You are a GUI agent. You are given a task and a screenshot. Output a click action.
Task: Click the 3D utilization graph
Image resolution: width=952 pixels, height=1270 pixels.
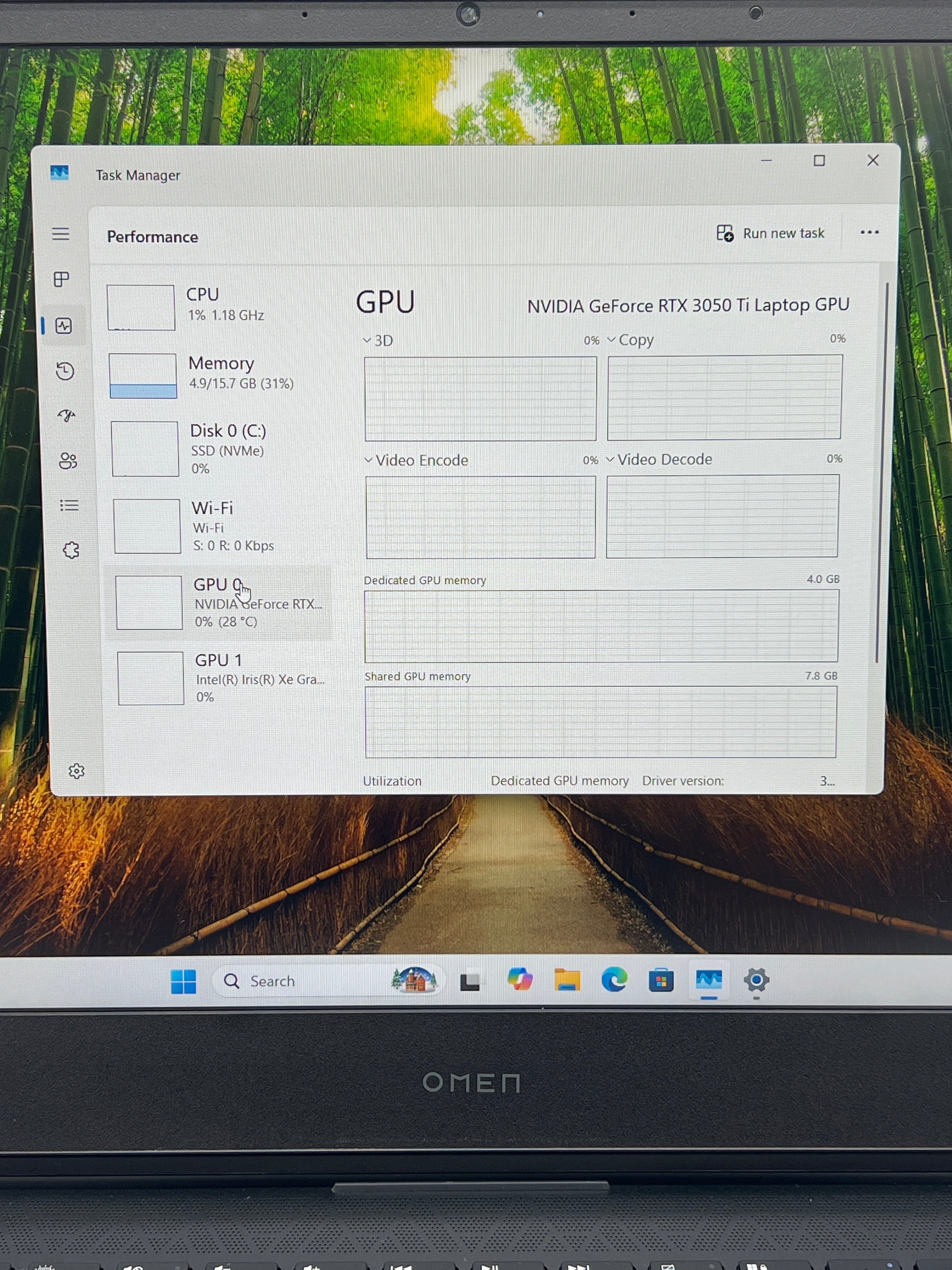tap(481, 398)
